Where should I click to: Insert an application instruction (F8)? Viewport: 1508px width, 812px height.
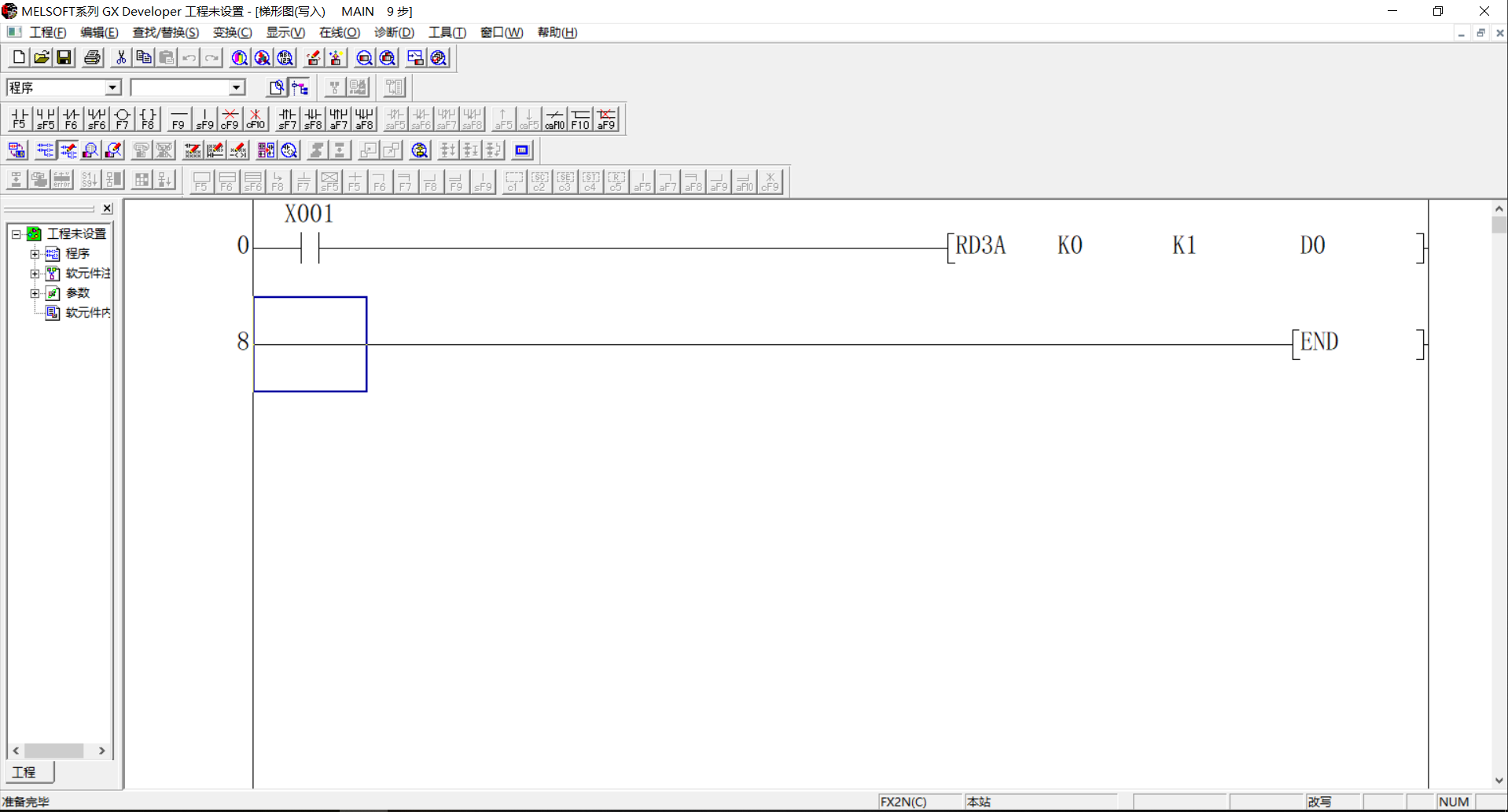(148, 119)
